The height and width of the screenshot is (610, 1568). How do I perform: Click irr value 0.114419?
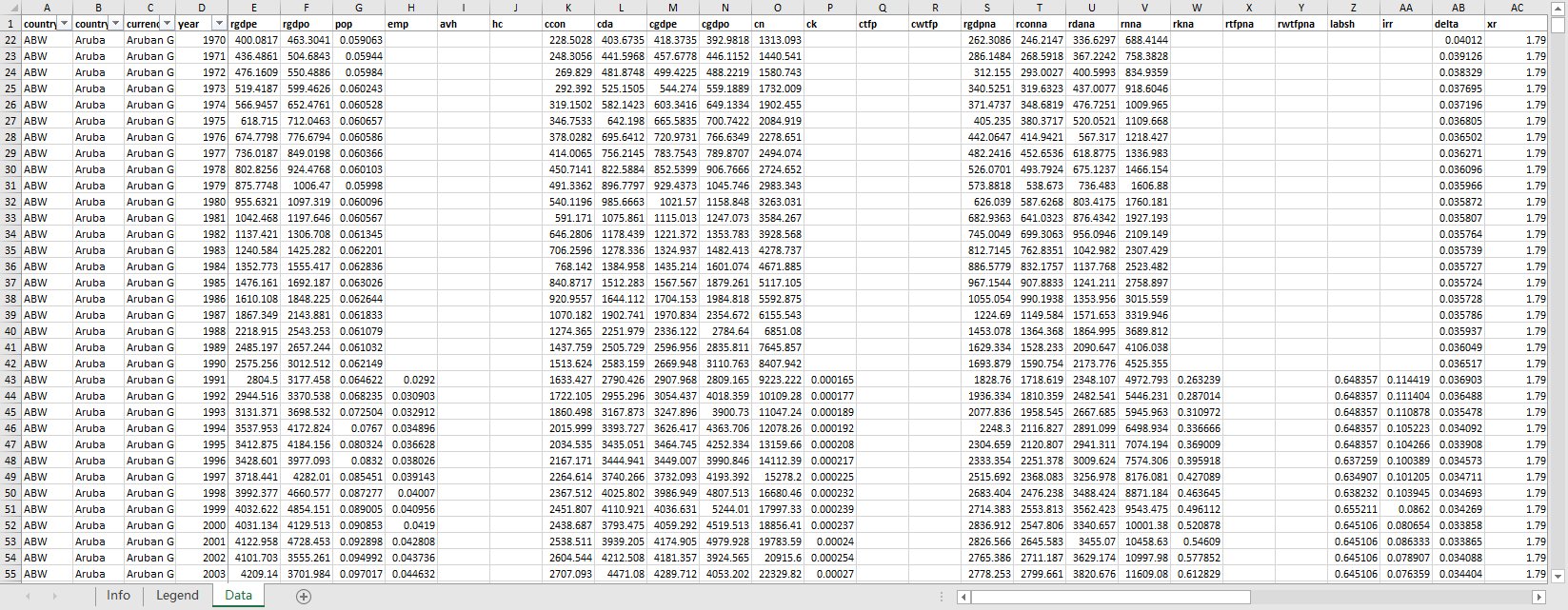1406,380
